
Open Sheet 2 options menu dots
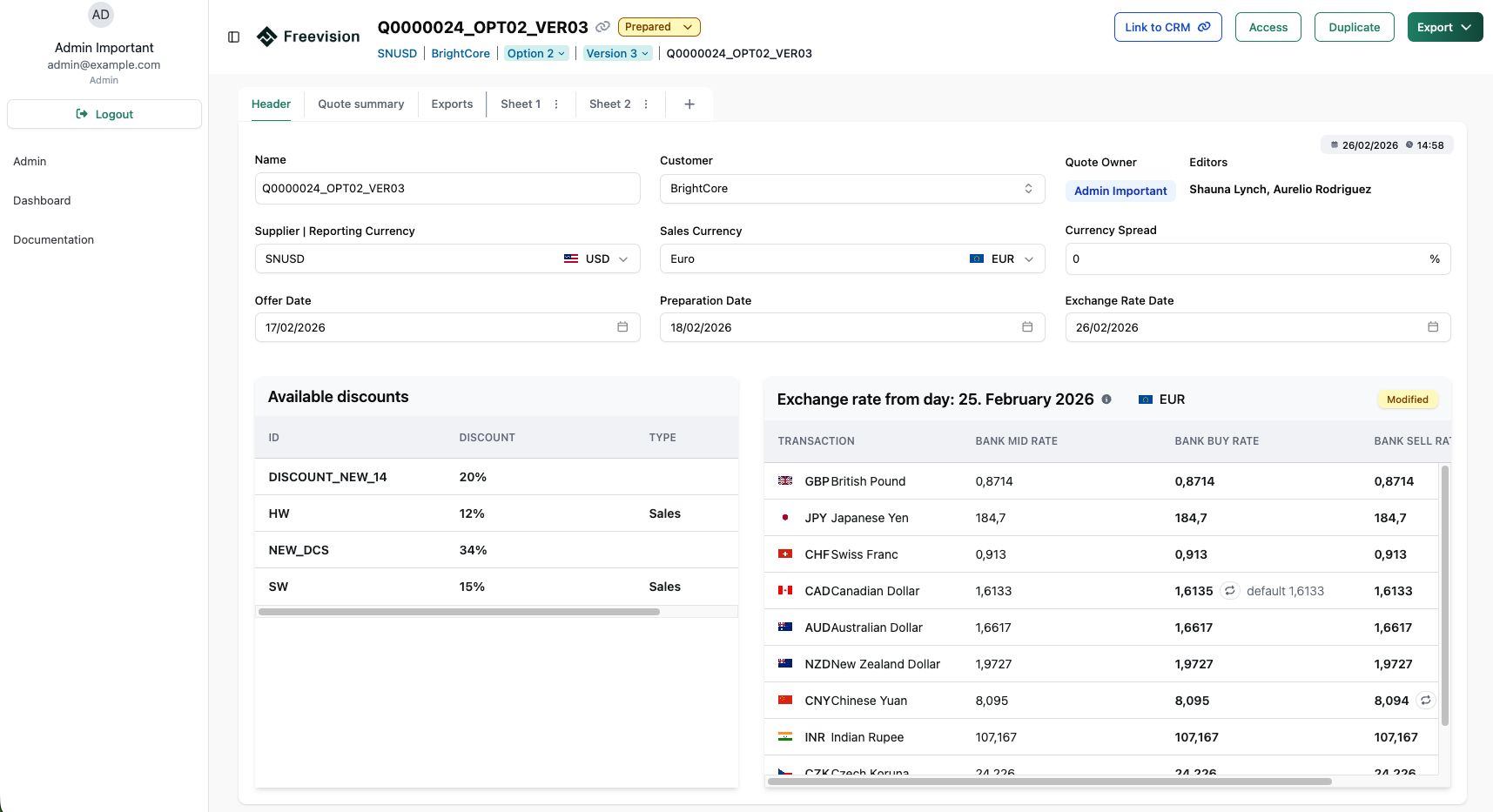[646, 104]
